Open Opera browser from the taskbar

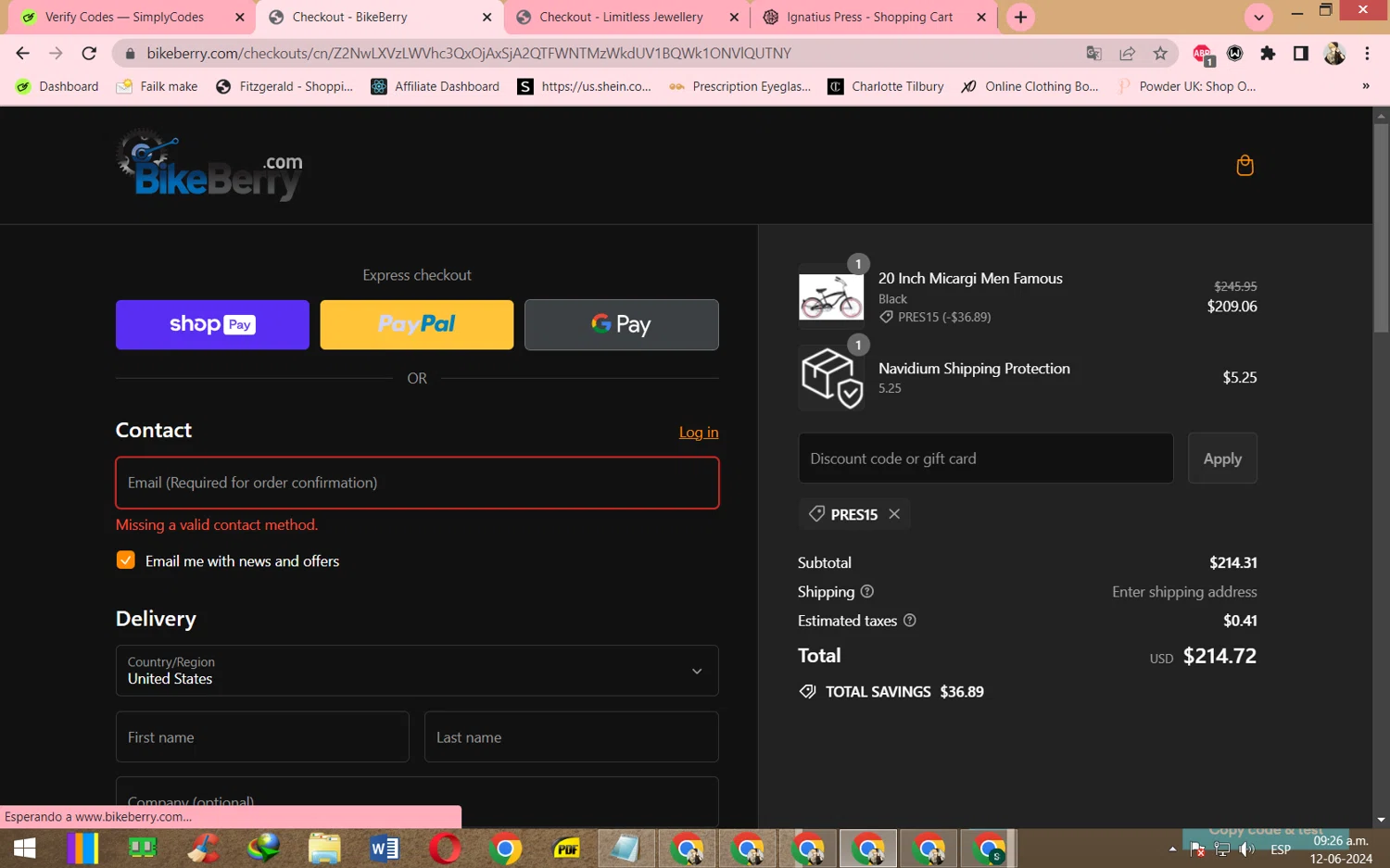click(x=445, y=849)
